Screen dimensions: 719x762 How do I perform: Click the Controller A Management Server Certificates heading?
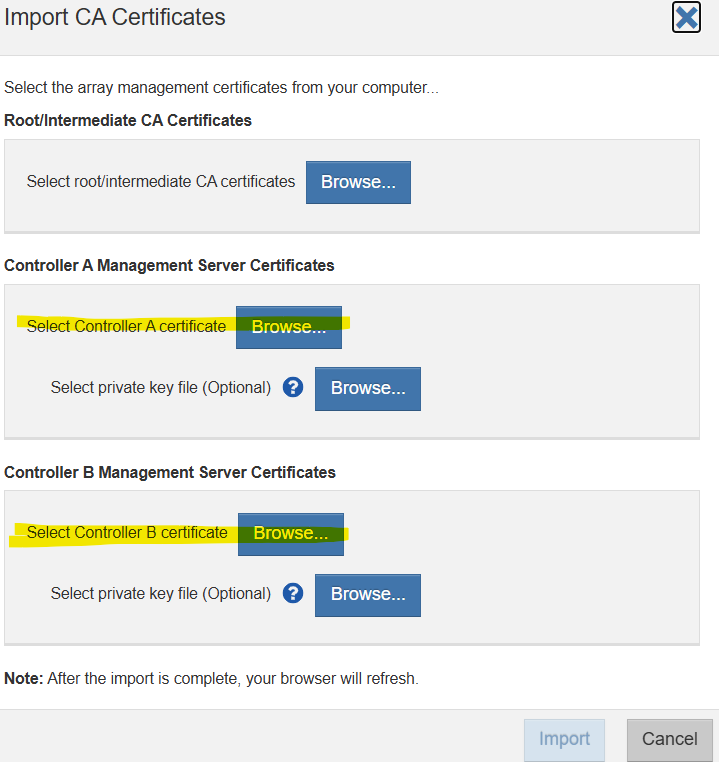click(x=169, y=265)
